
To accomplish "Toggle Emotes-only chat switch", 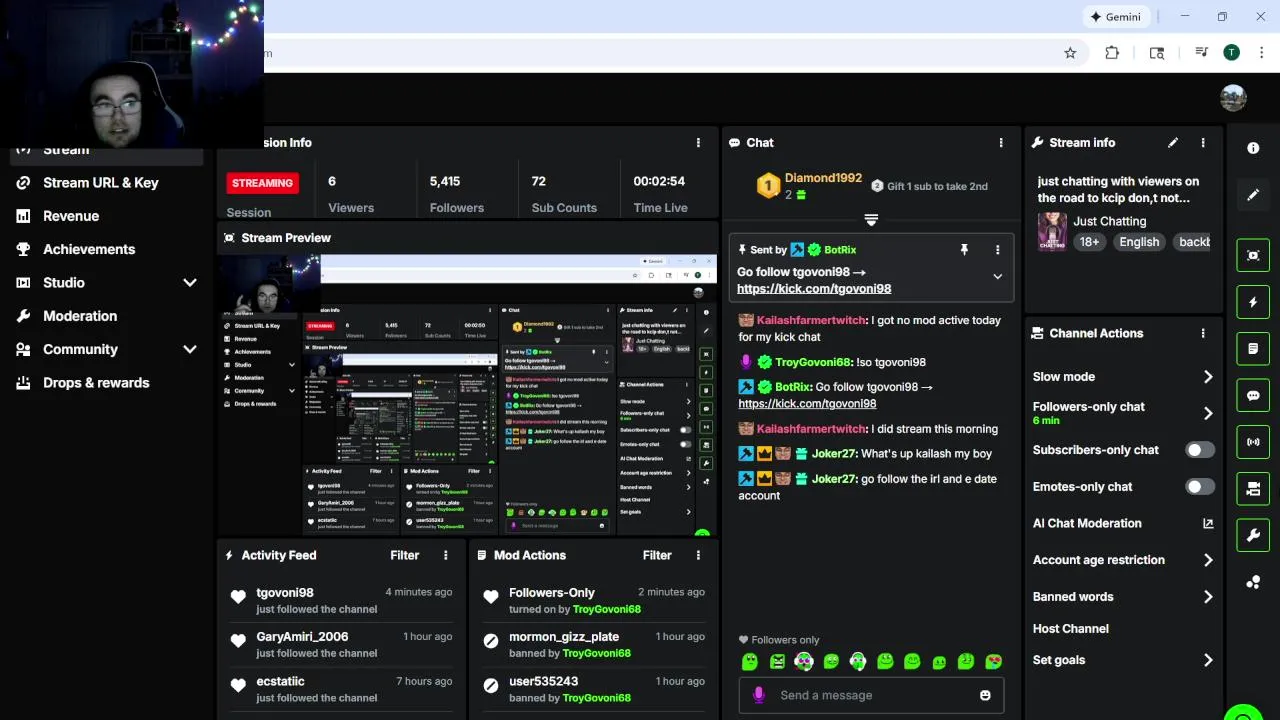I will tap(1200, 487).
